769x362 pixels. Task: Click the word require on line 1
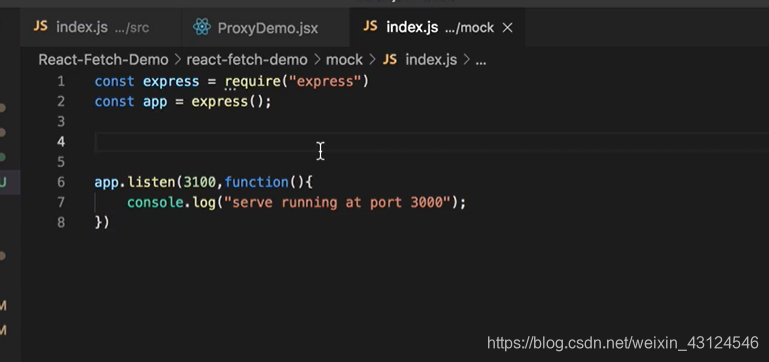tap(253, 81)
